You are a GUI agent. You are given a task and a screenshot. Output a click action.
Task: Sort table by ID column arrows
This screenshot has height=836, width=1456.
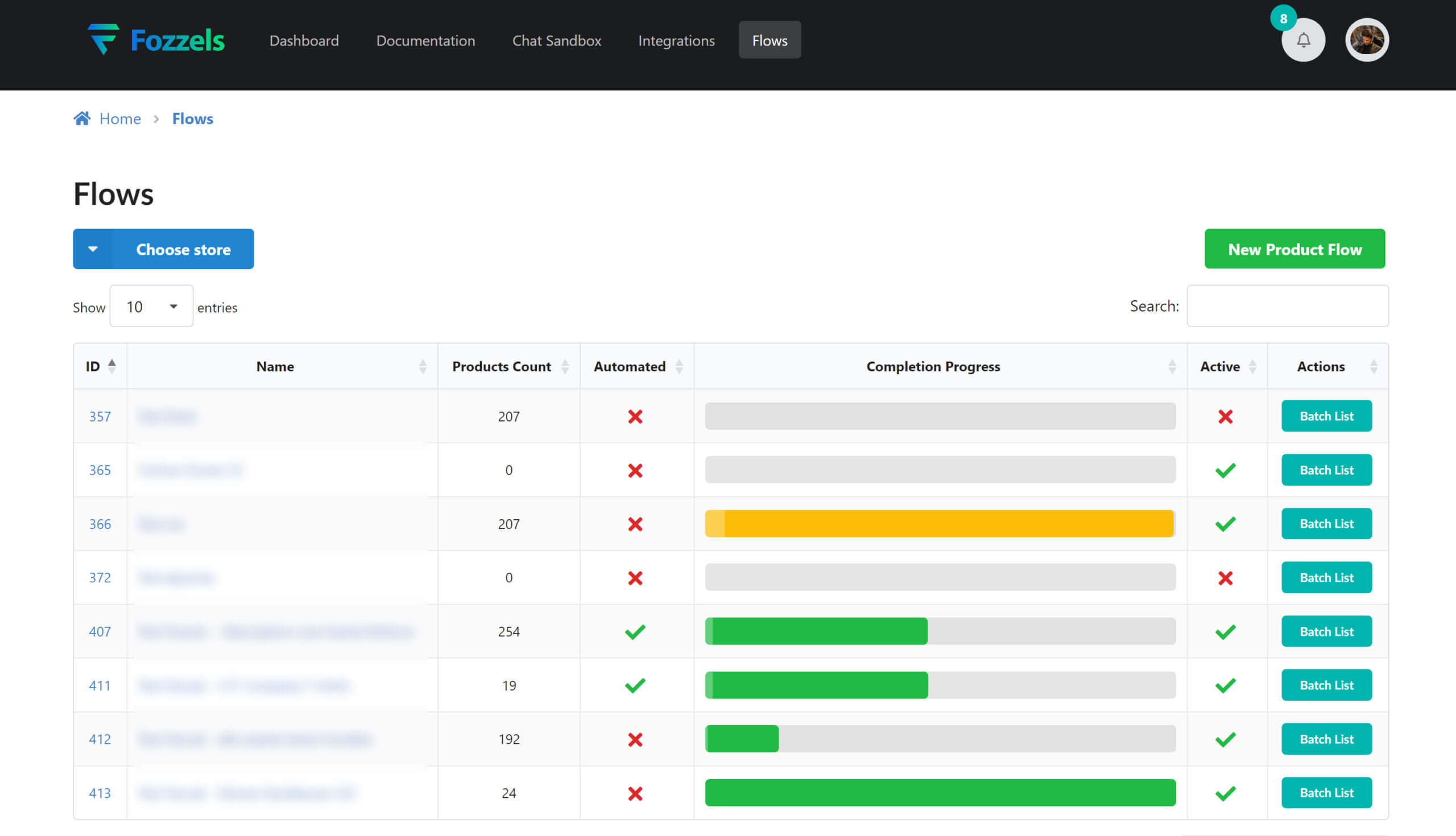[x=112, y=366]
